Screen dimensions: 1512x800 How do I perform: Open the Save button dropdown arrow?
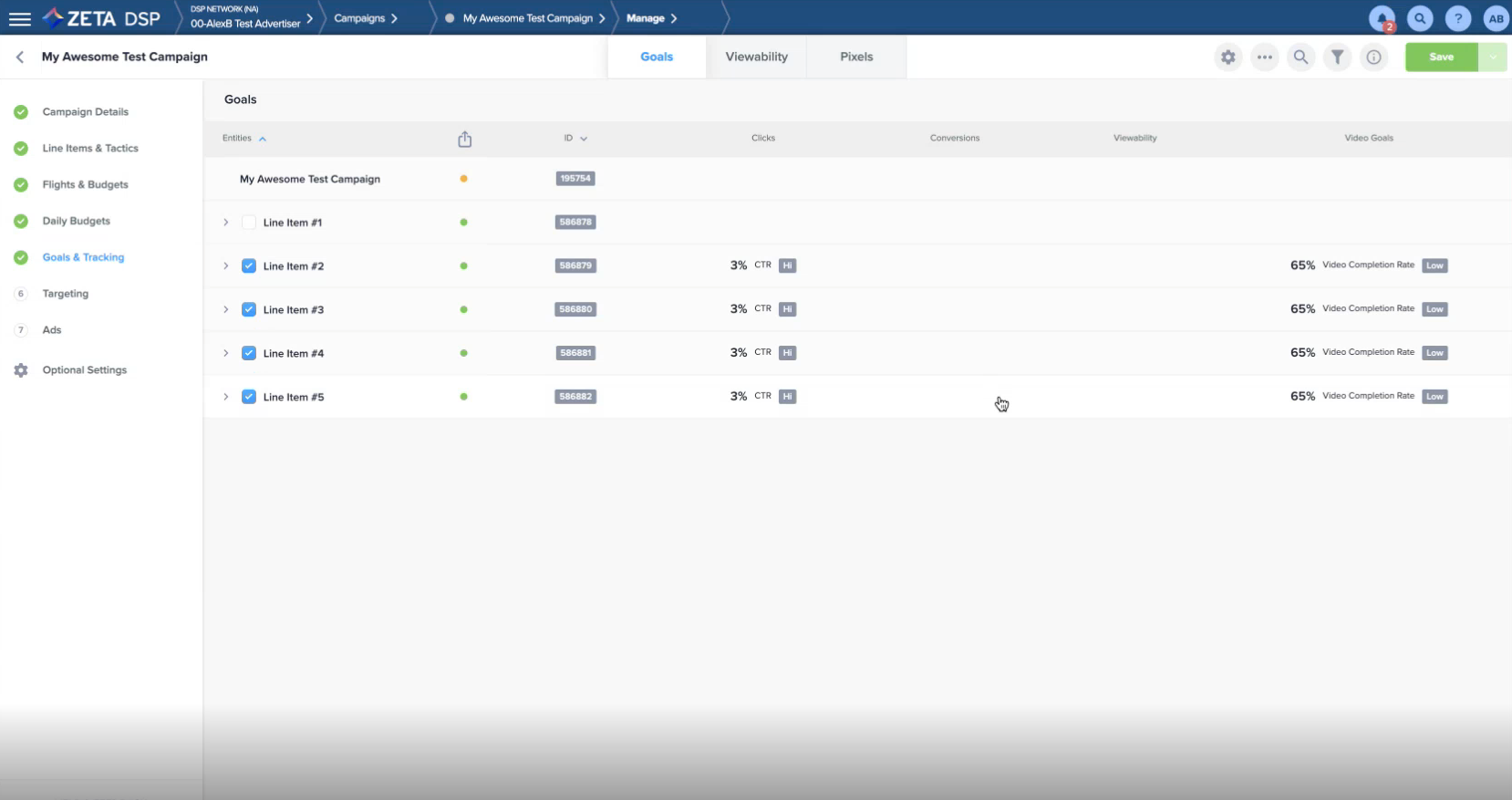1493,57
